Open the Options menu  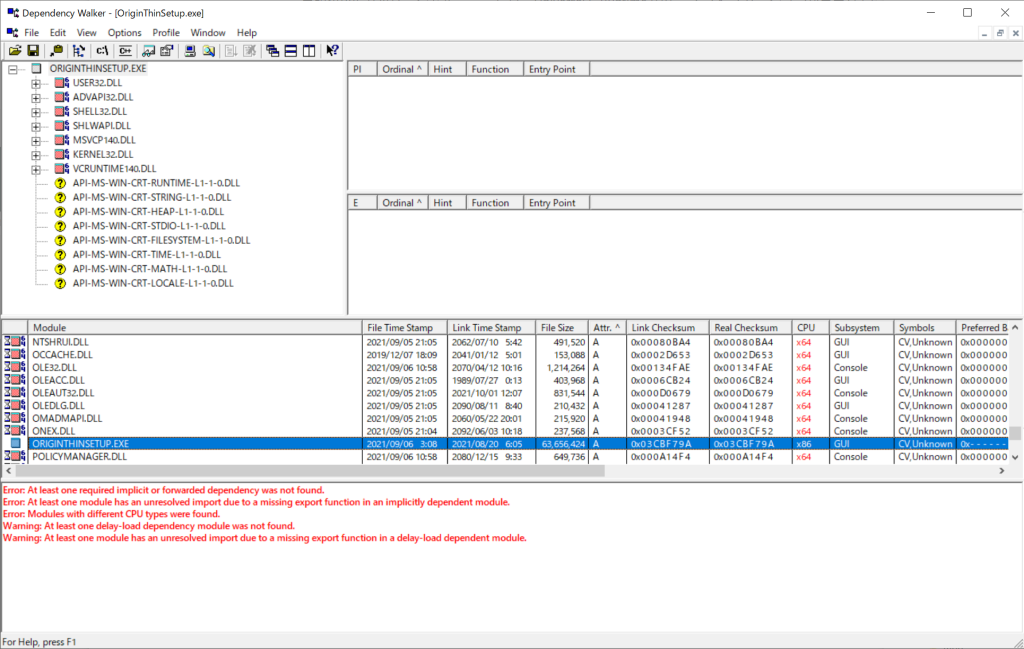coord(124,33)
